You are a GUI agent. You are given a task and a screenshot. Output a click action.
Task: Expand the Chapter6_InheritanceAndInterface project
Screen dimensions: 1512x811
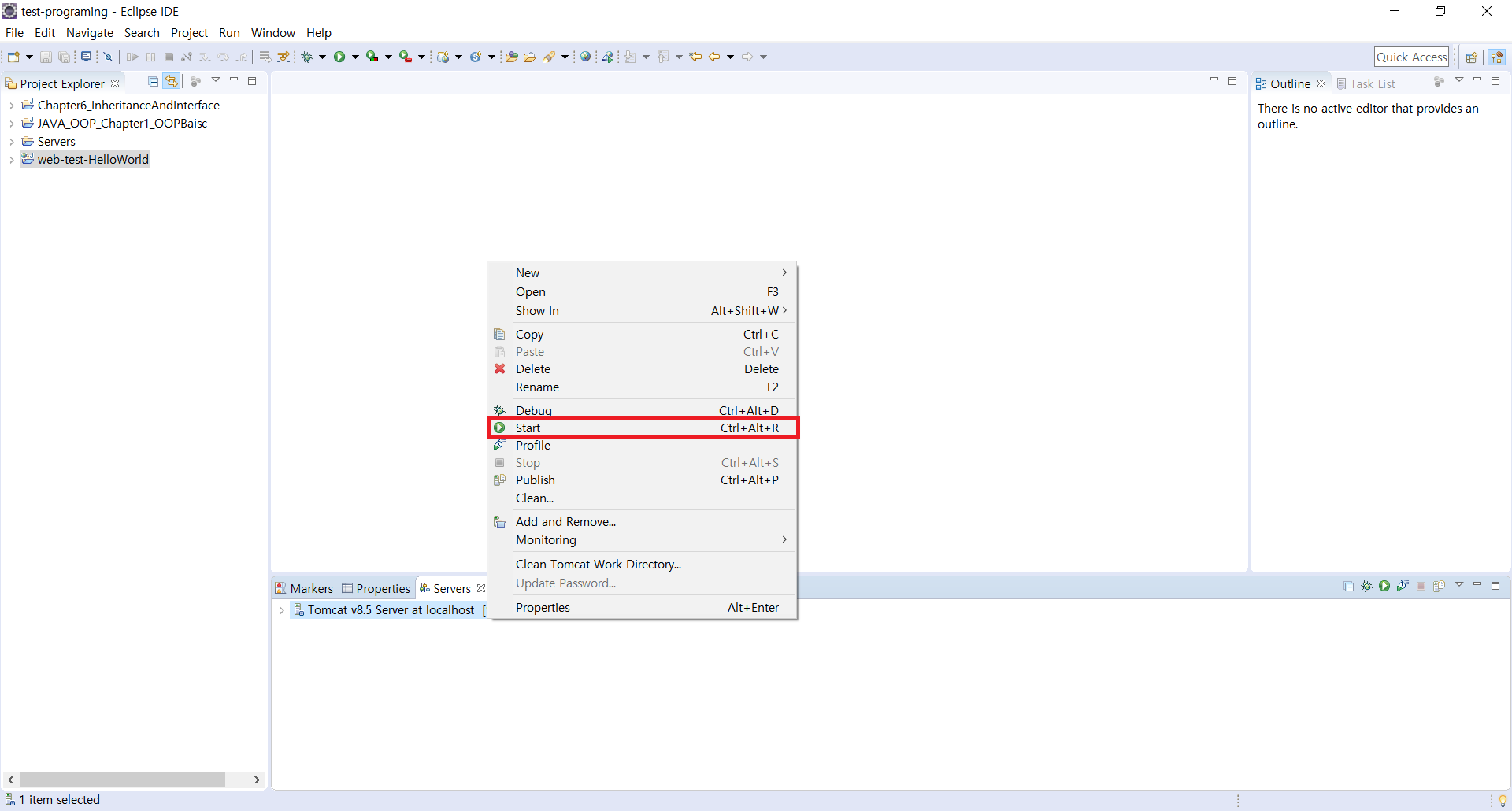(x=12, y=106)
